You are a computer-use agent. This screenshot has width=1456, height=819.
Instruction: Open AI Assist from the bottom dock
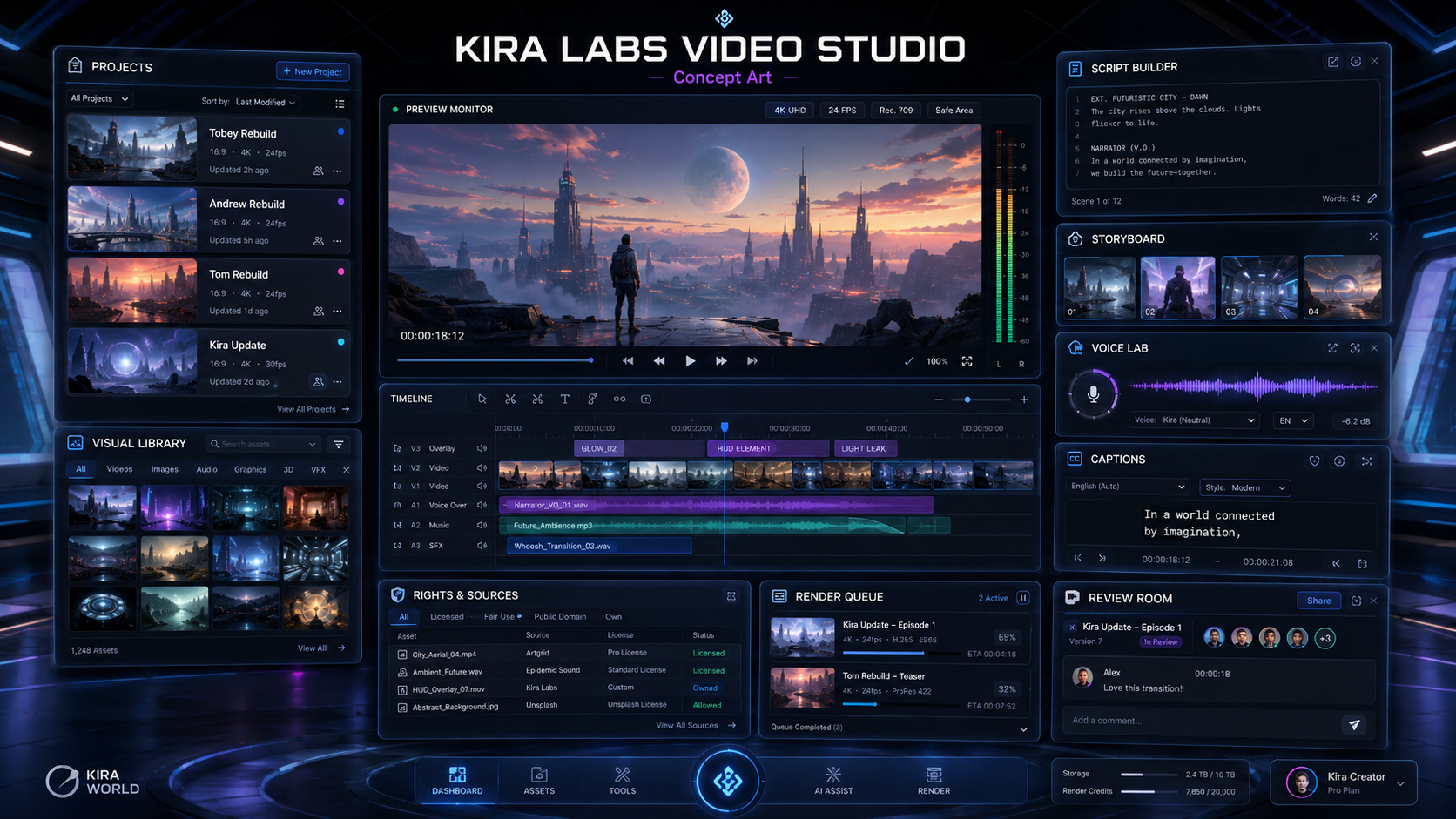pyautogui.click(x=833, y=781)
